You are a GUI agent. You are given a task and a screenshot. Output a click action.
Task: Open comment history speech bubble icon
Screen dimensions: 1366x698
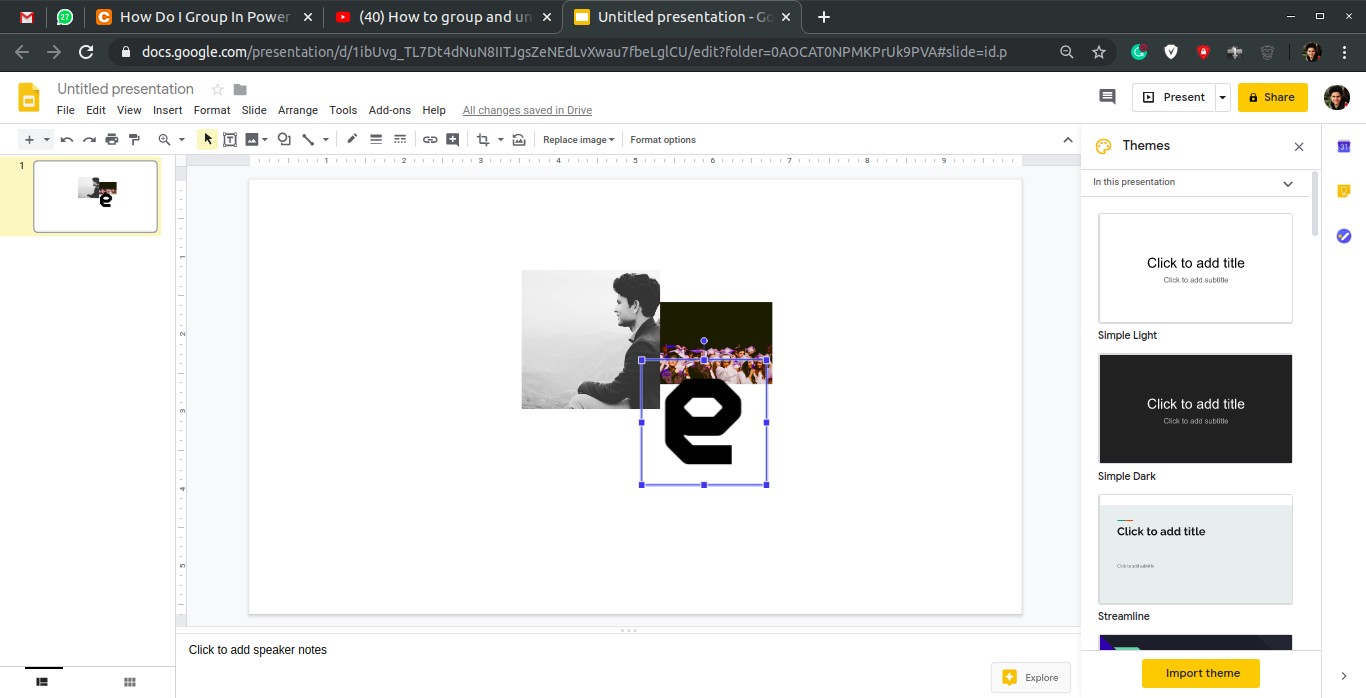coord(1107,97)
